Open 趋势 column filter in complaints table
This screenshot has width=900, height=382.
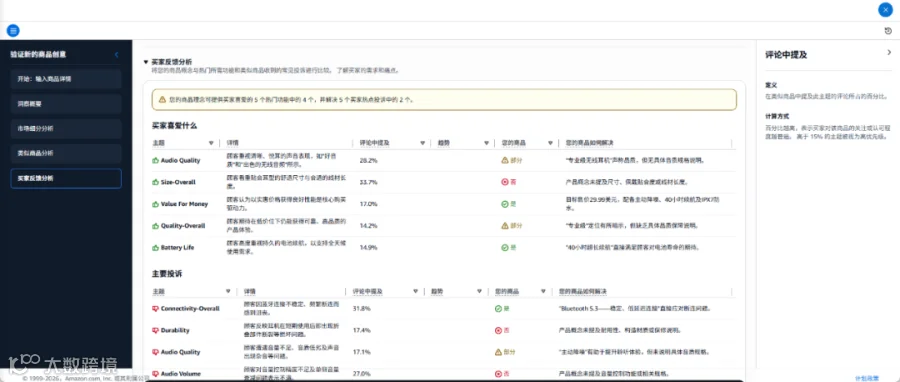click(x=479, y=291)
